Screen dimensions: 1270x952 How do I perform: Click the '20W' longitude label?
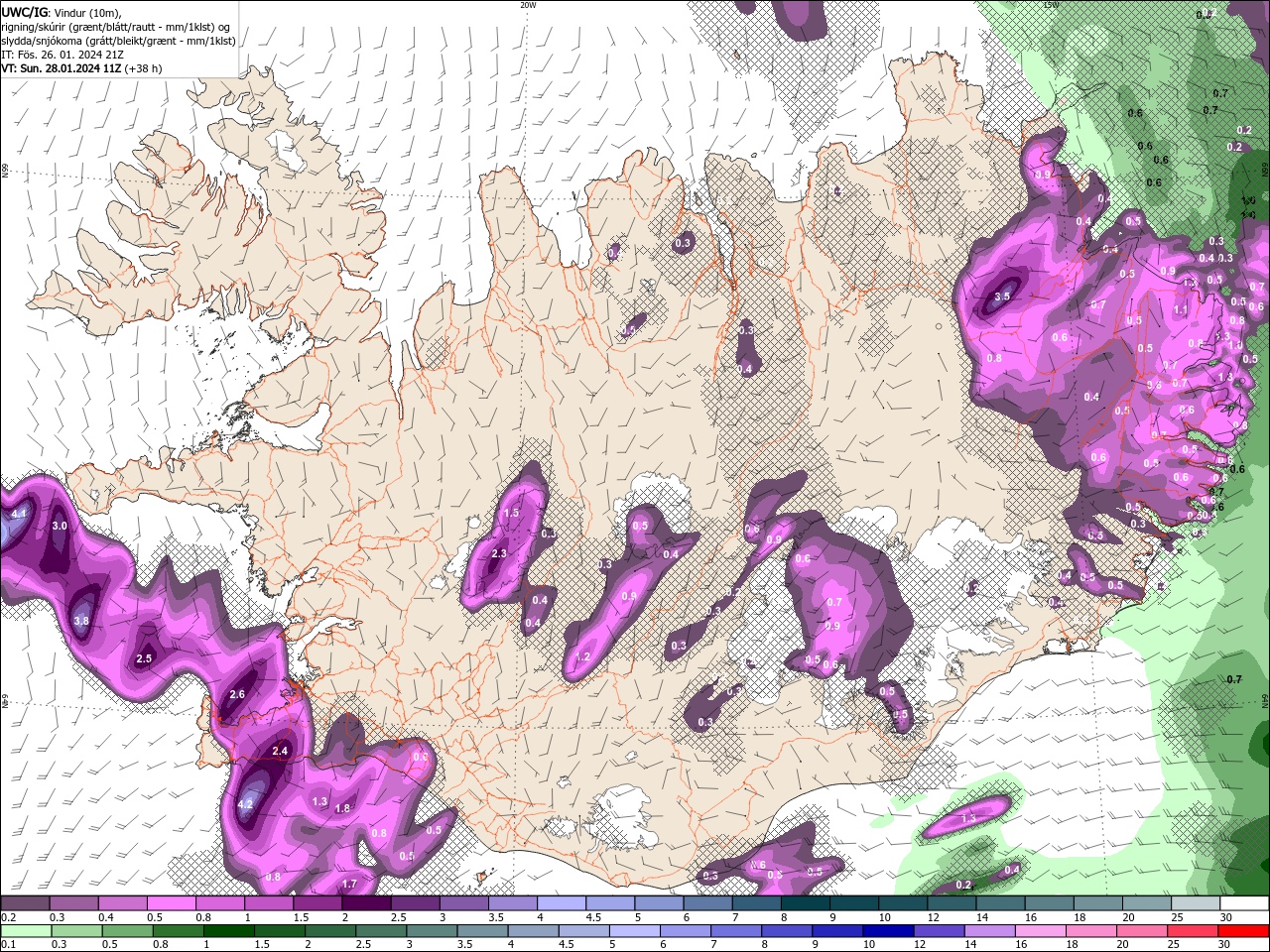tap(528, 5)
